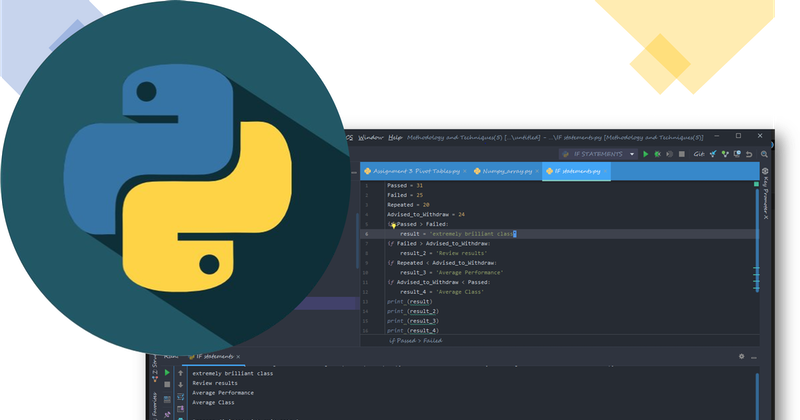Click code line 'Repeated = 20'
The width and height of the screenshot is (800, 420).
[x=408, y=205]
